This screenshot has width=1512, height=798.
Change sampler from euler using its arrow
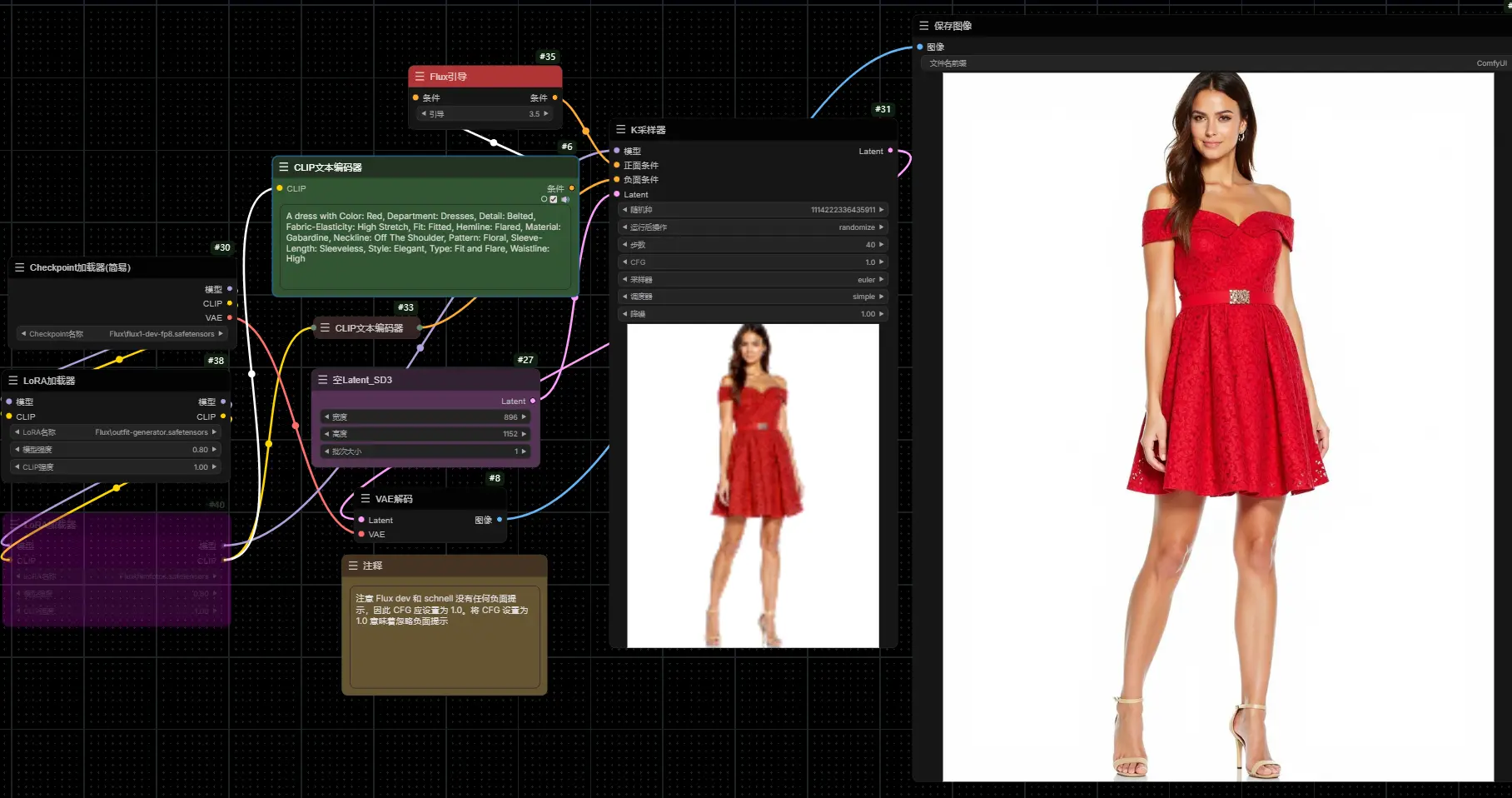880,279
